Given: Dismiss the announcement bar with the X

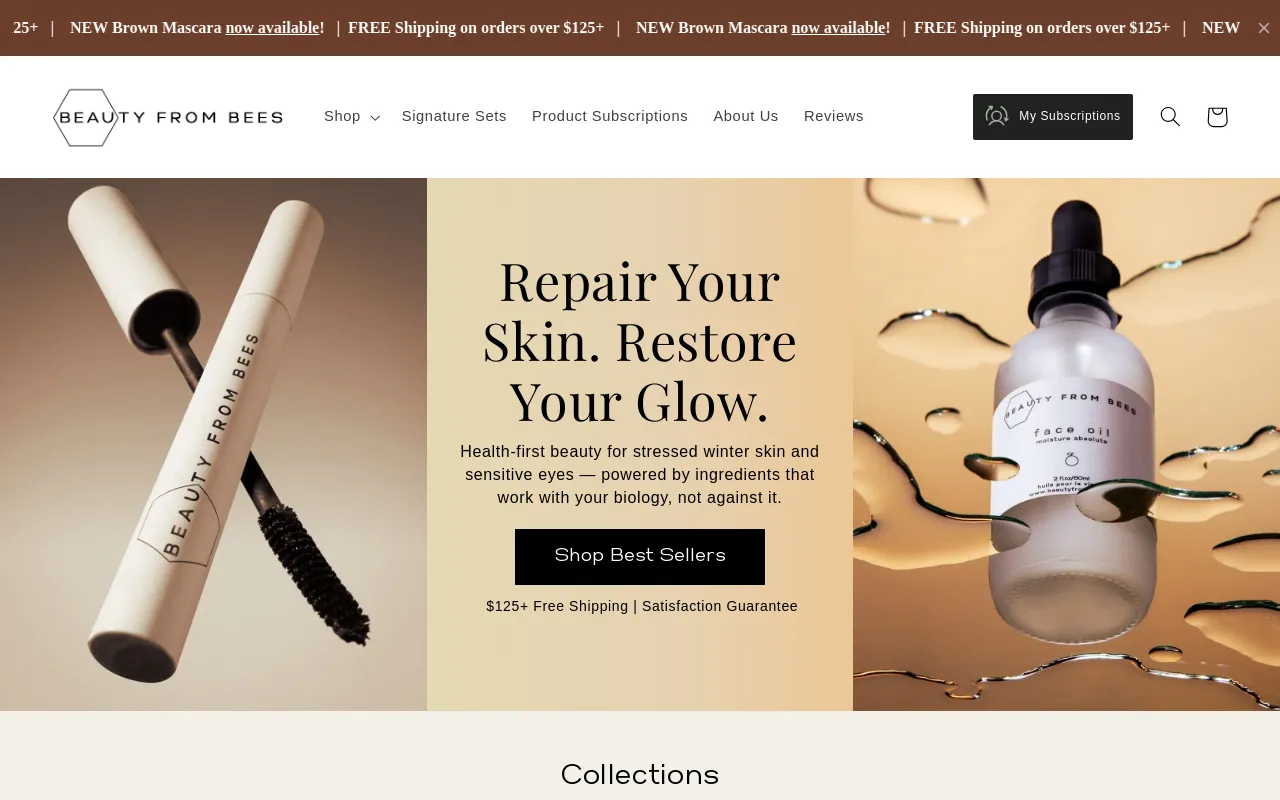Looking at the screenshot, I should point(1264,28).
